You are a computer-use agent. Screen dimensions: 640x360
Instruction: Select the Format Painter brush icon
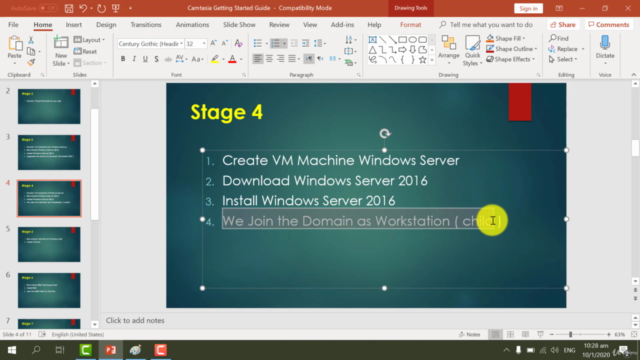point(31,62)
